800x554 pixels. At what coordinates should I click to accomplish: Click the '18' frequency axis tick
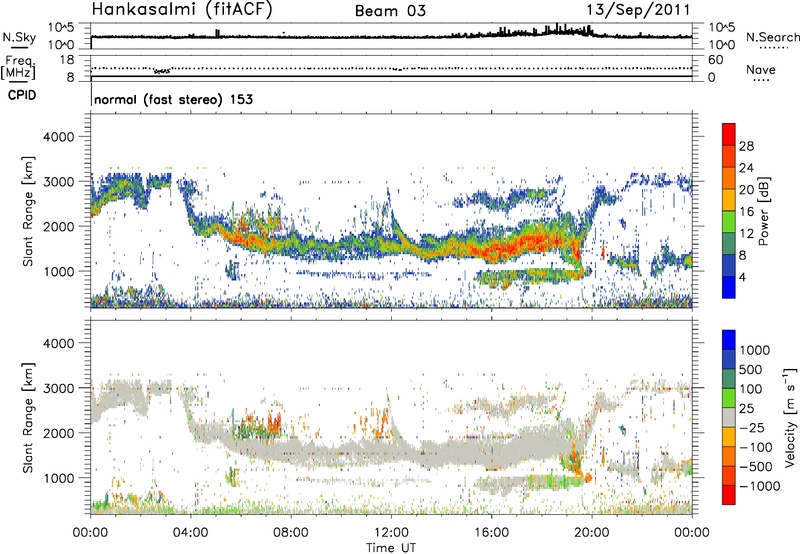click(x=66, y=60)
